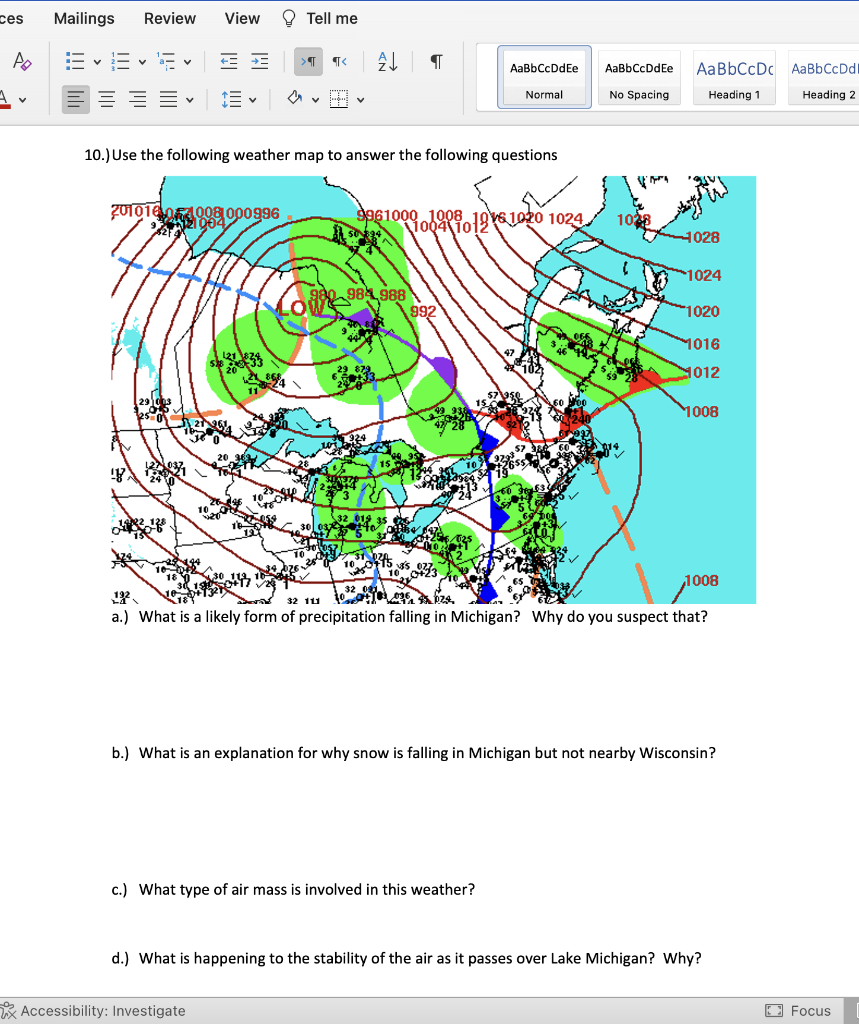Align text right
This screenshot has width=859, height=1024.
tap(137, 100)
